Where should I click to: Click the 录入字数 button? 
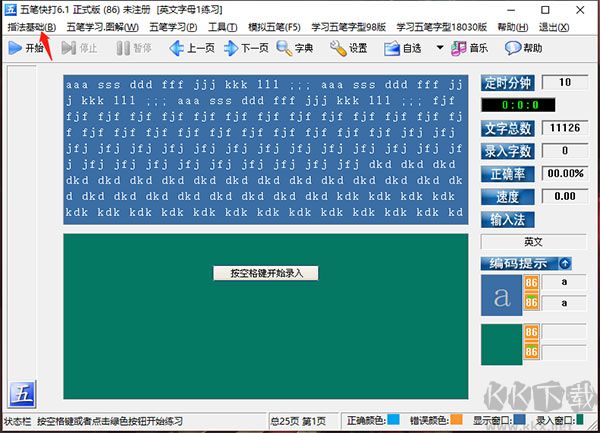[x=508, y=151]
